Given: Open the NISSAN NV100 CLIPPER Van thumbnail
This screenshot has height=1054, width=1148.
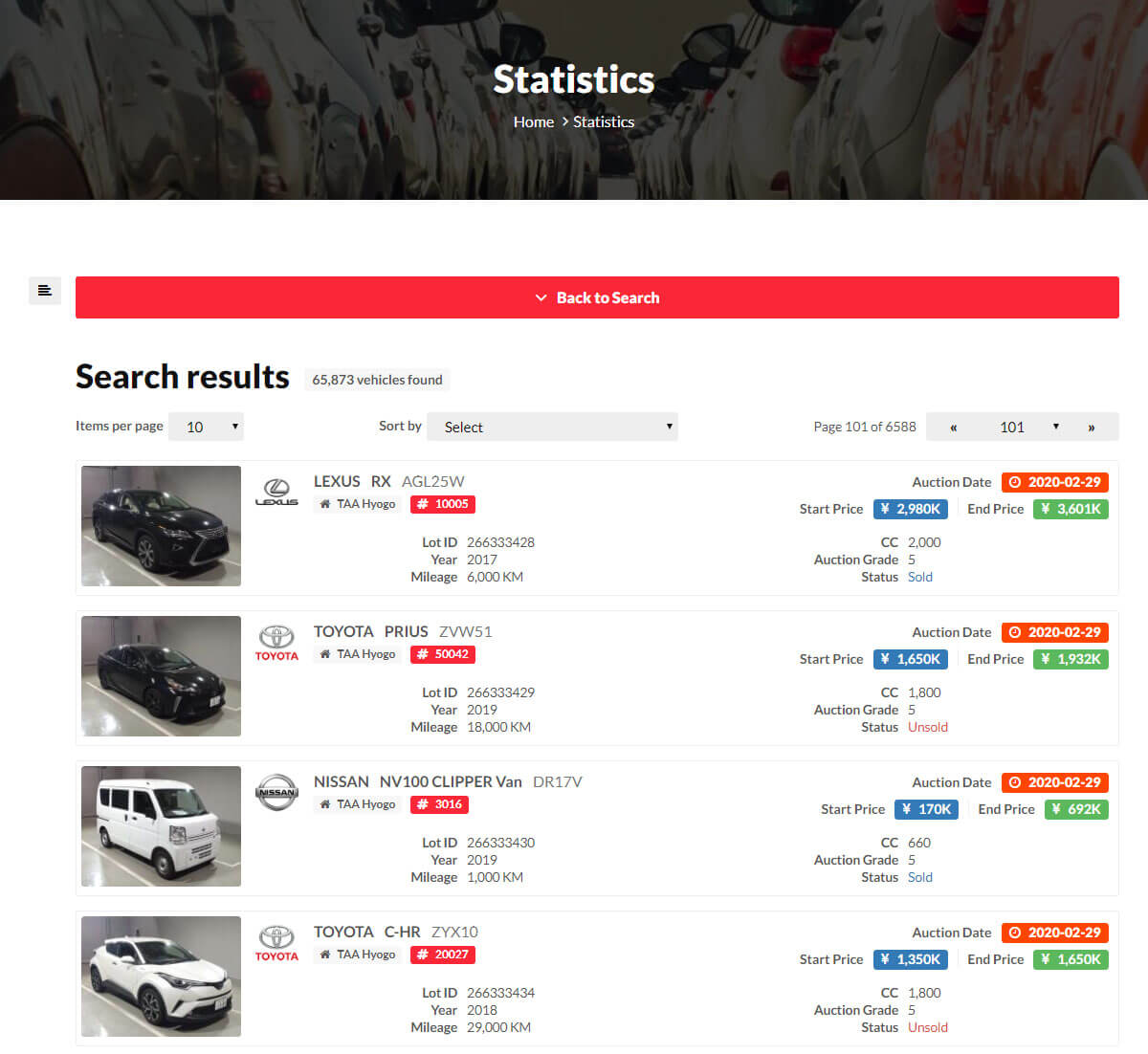Looking at the screenshot, I should (160, 826).
